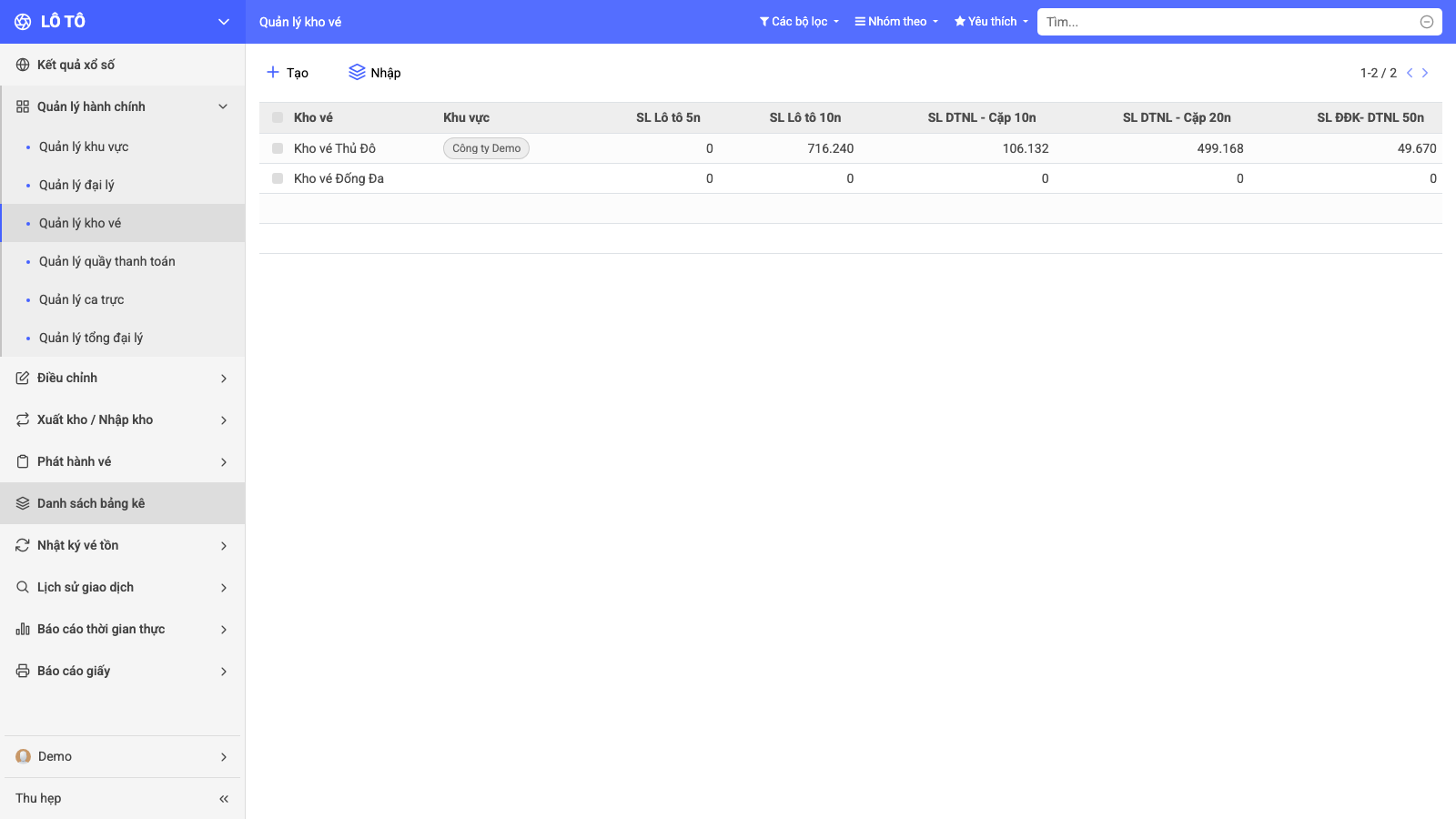Tick the select-all checkbox in table header
Viewport: 1456px width, 819px height.
click(x=278, y=117)
